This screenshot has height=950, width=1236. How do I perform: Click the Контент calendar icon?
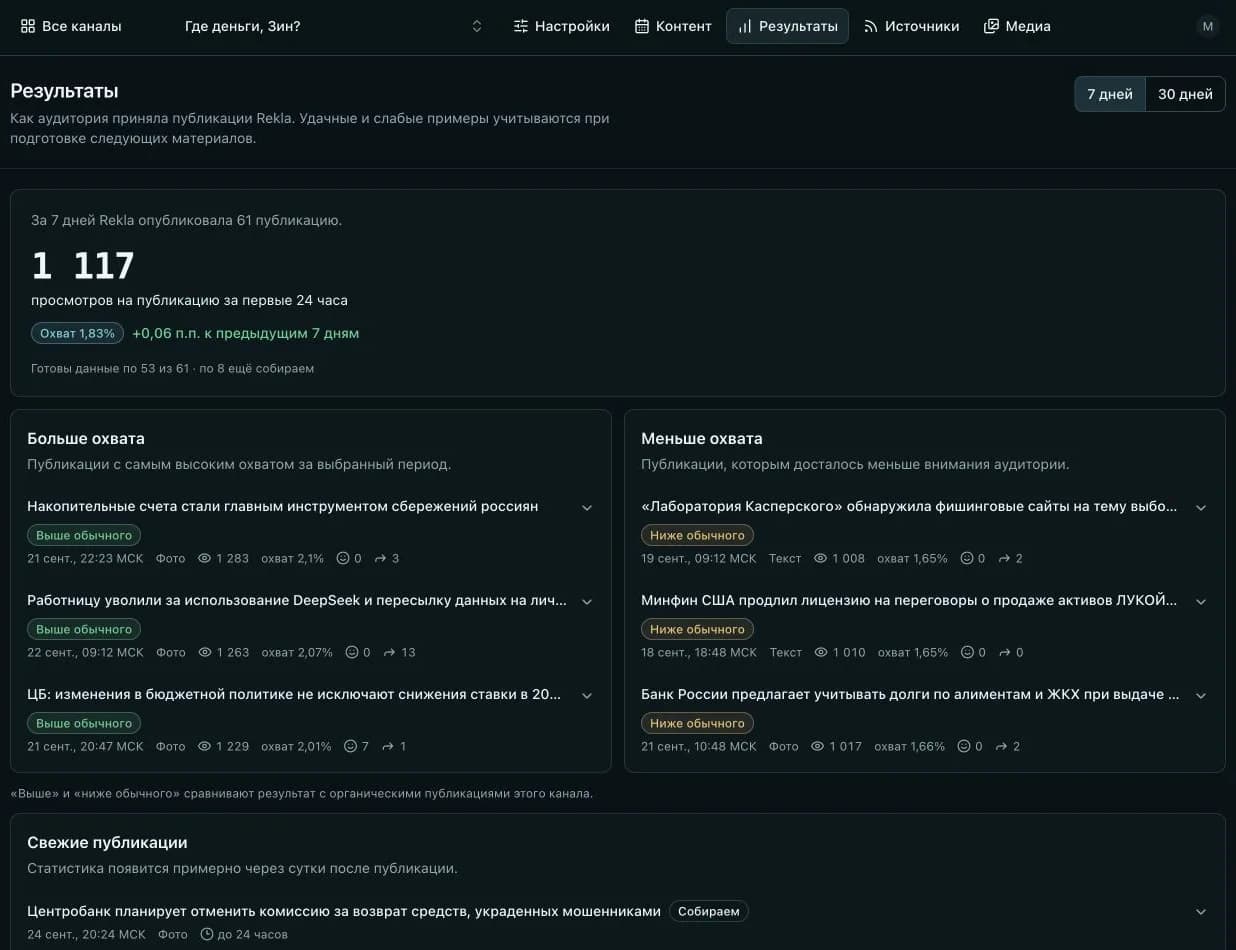click(x=642, y=26)
